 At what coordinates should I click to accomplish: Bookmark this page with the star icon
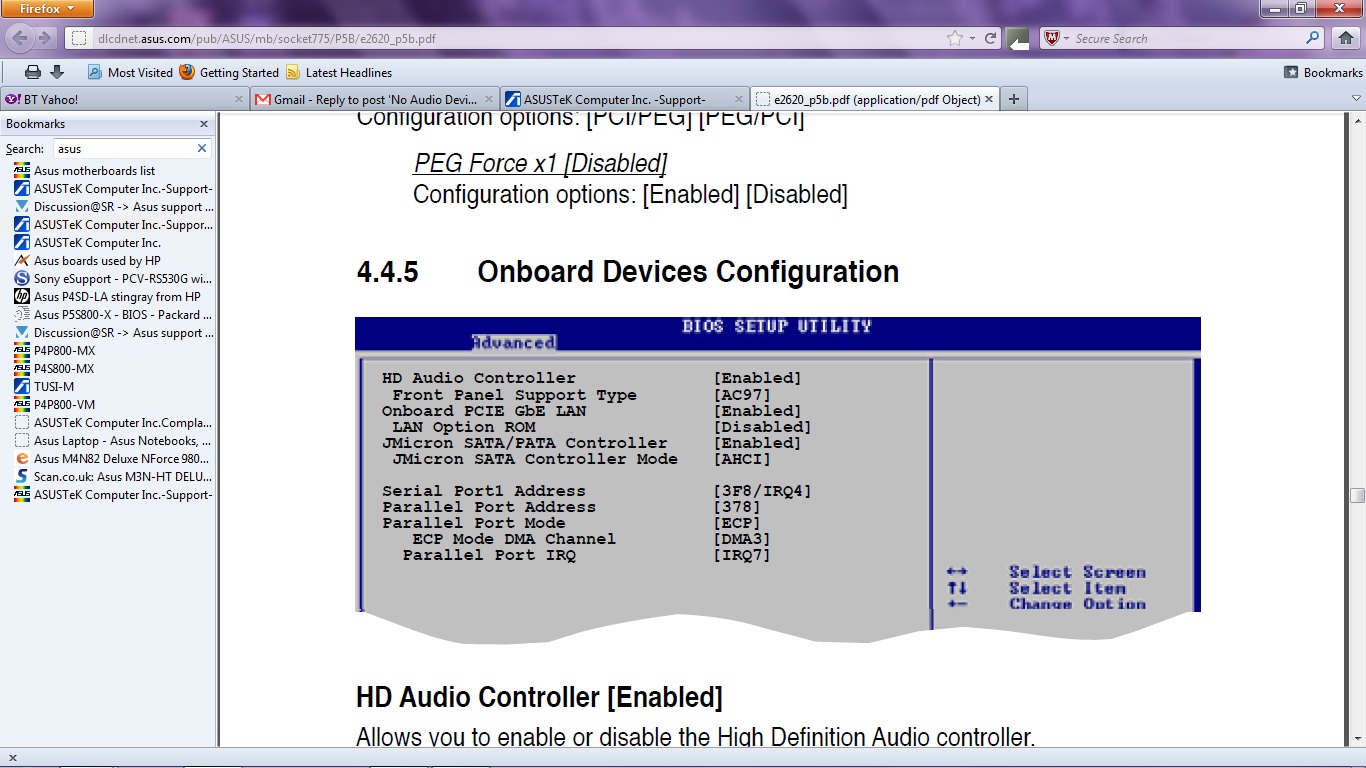coord(955,38)
